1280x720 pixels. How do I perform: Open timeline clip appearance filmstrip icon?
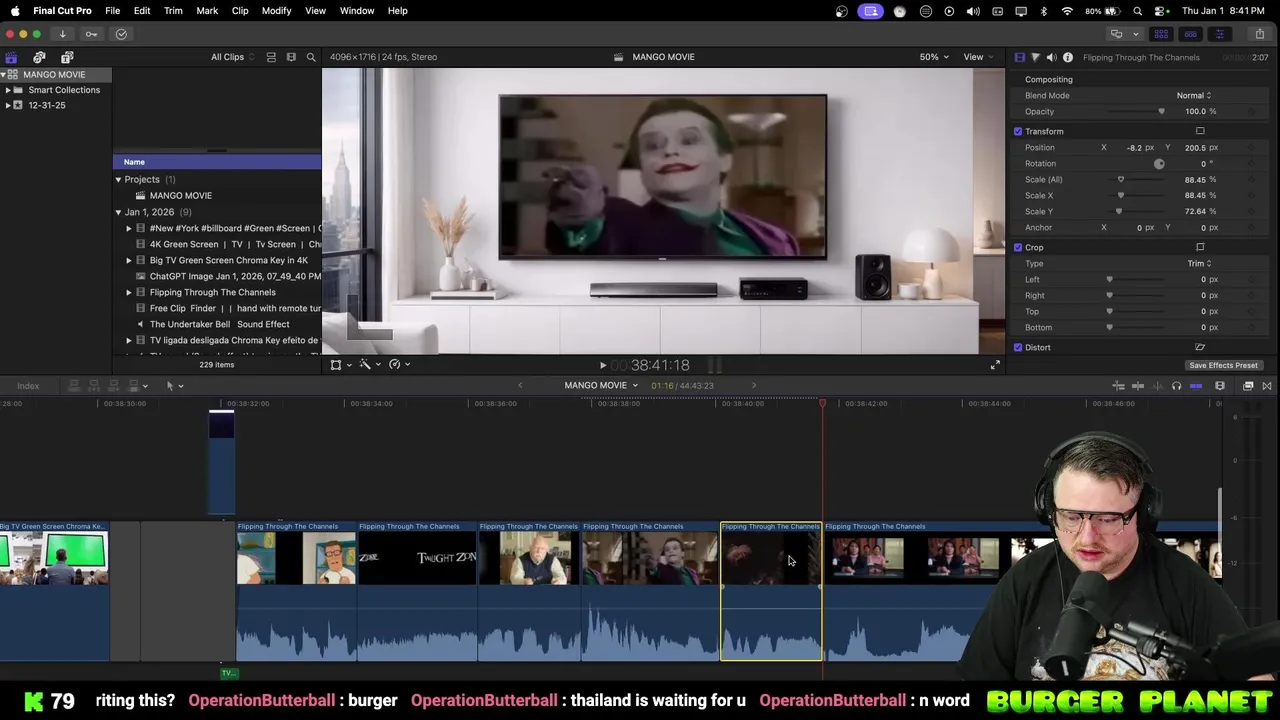point(1220,386)
